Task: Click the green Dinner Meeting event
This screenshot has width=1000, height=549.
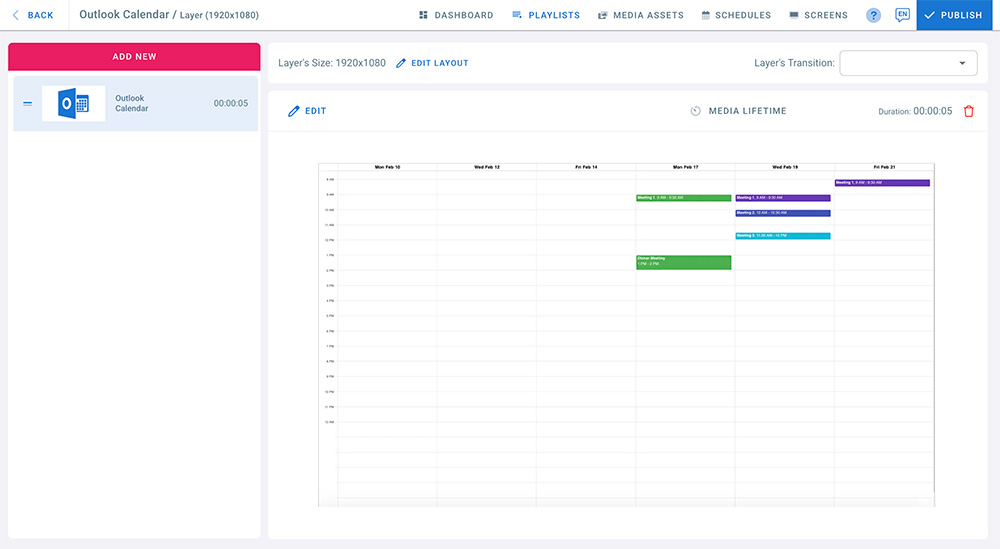Action: coord(684,262)
